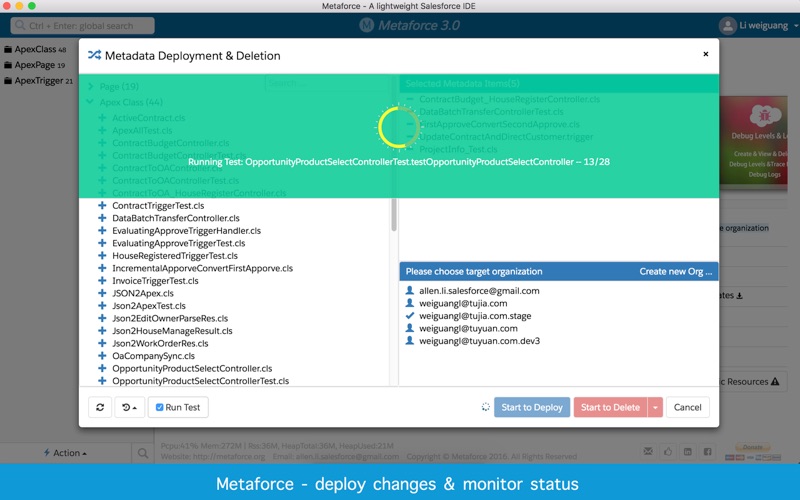Expand the Action menu at bottom left
This screenshot has width=800, height=500.
point(65,453)
